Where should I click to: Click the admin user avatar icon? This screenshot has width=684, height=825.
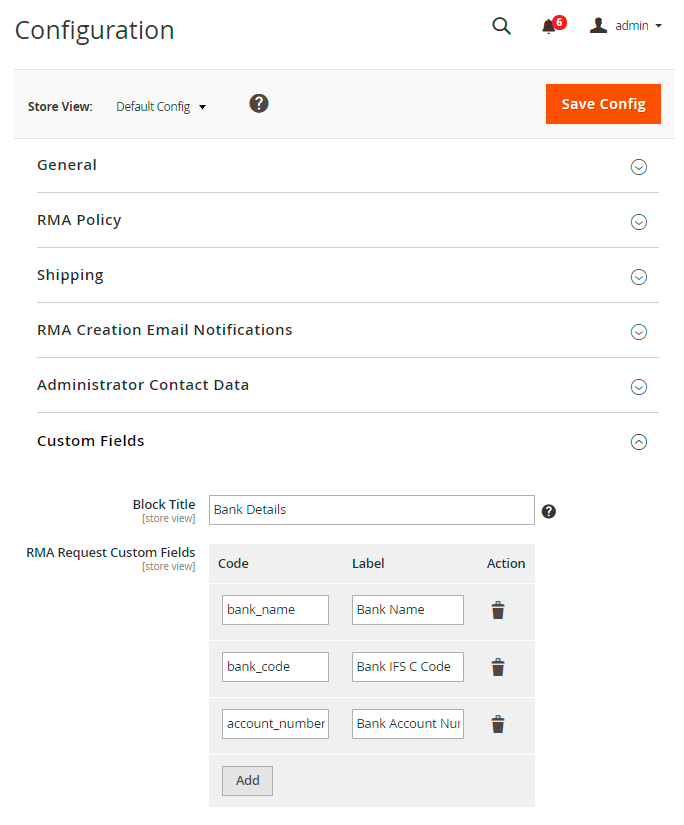tap(599, 26)
